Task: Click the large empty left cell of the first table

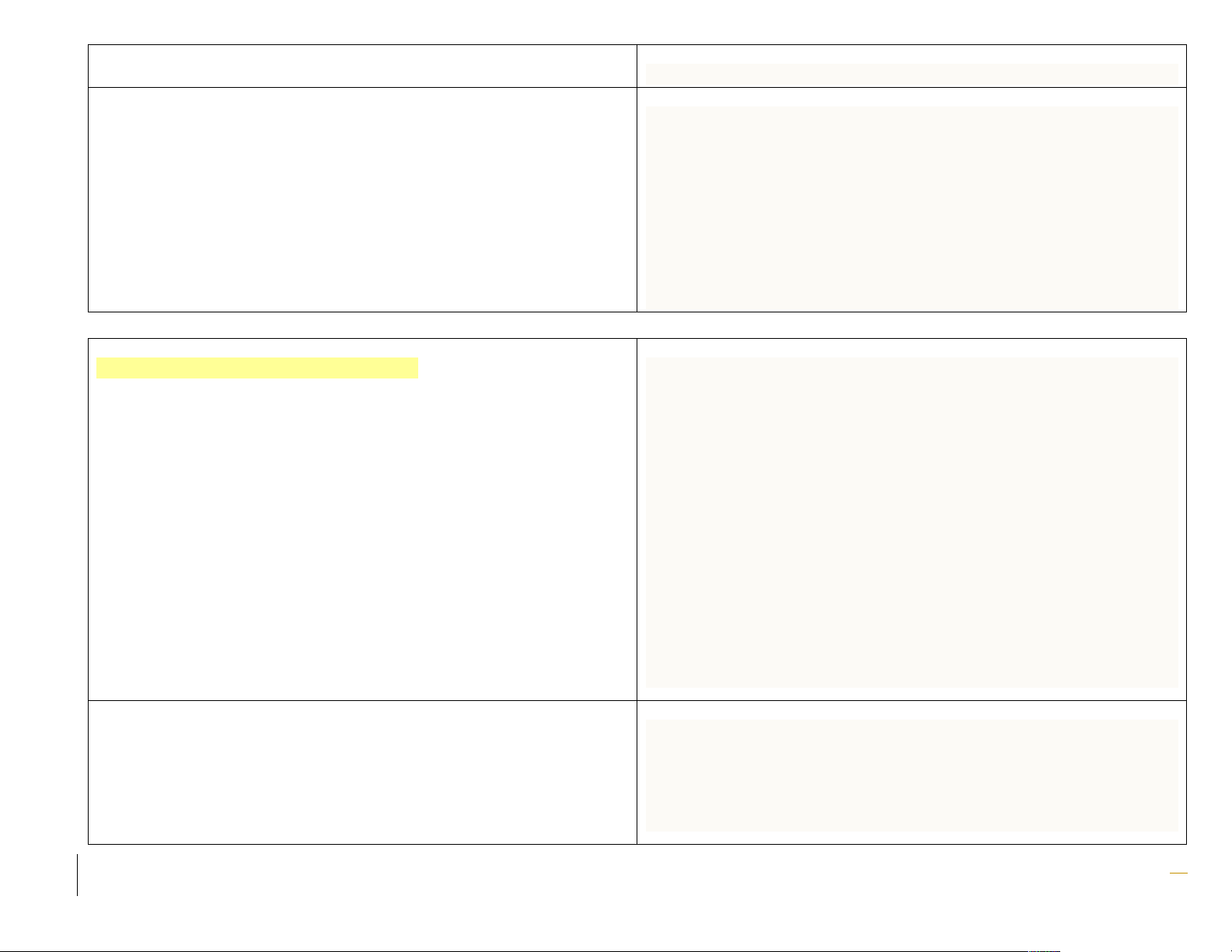Action: coord(362,200)
